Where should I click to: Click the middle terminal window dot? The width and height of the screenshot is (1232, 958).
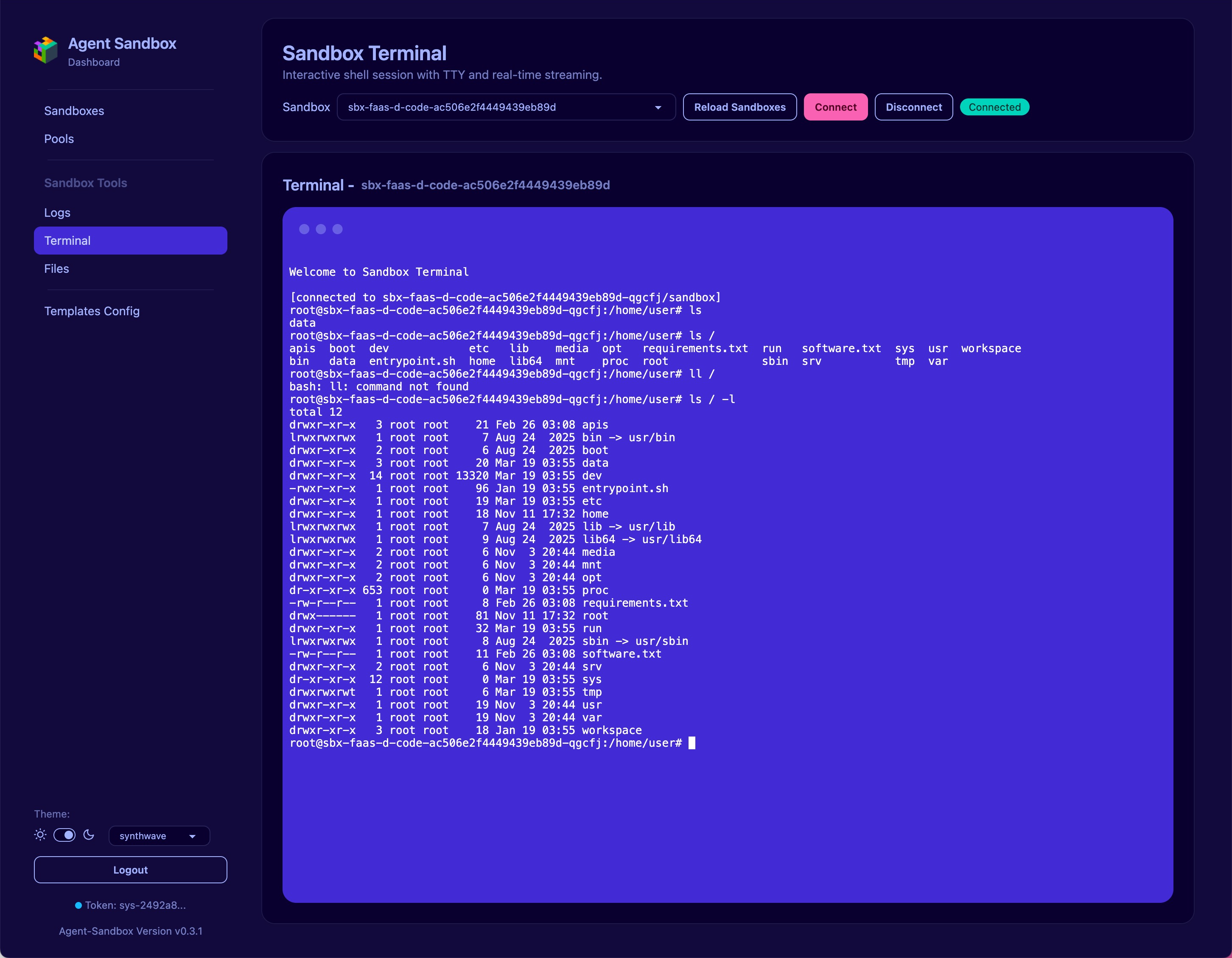[x=321, y=229]
